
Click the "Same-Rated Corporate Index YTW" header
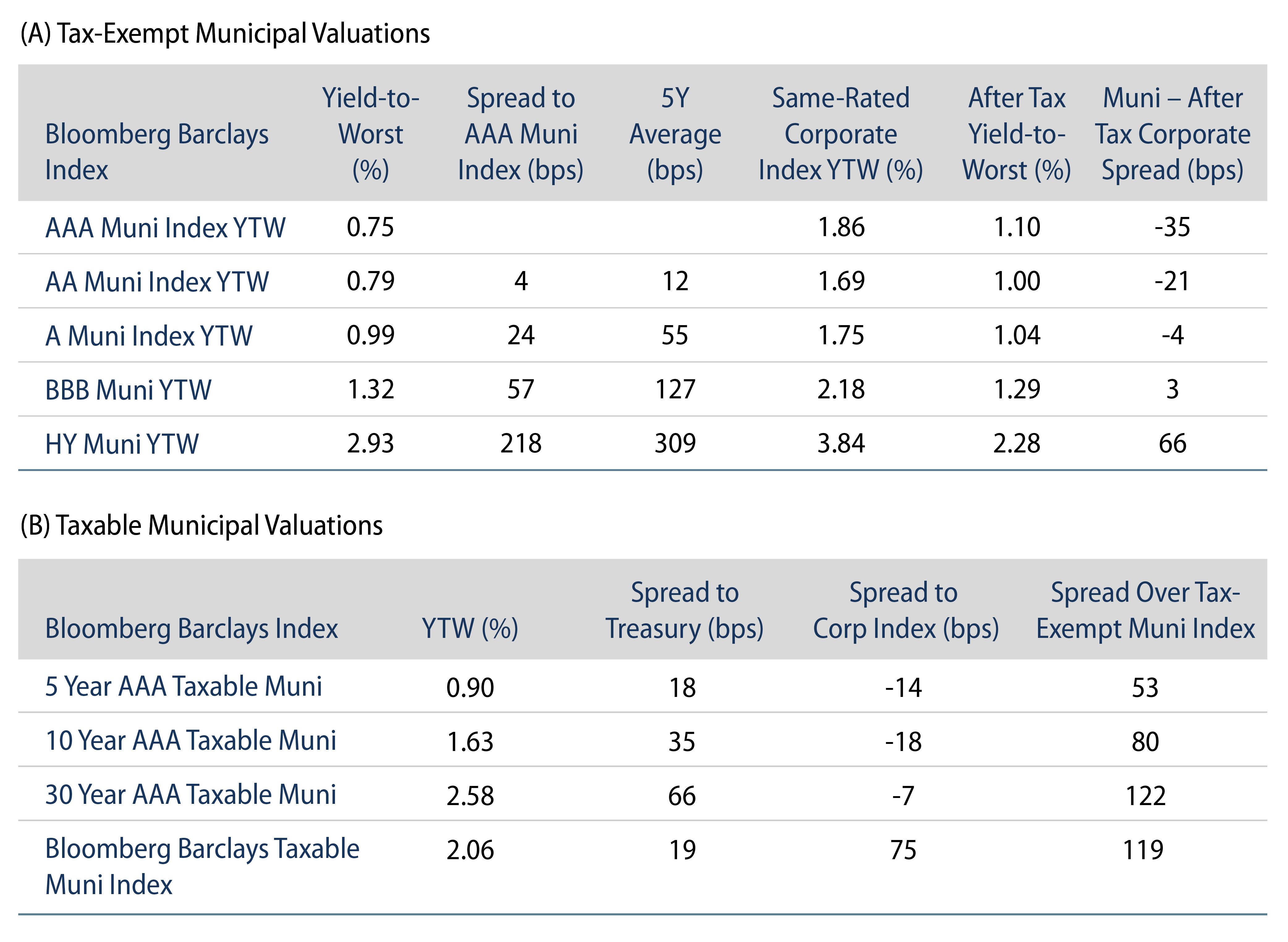[x=841, y=134]
